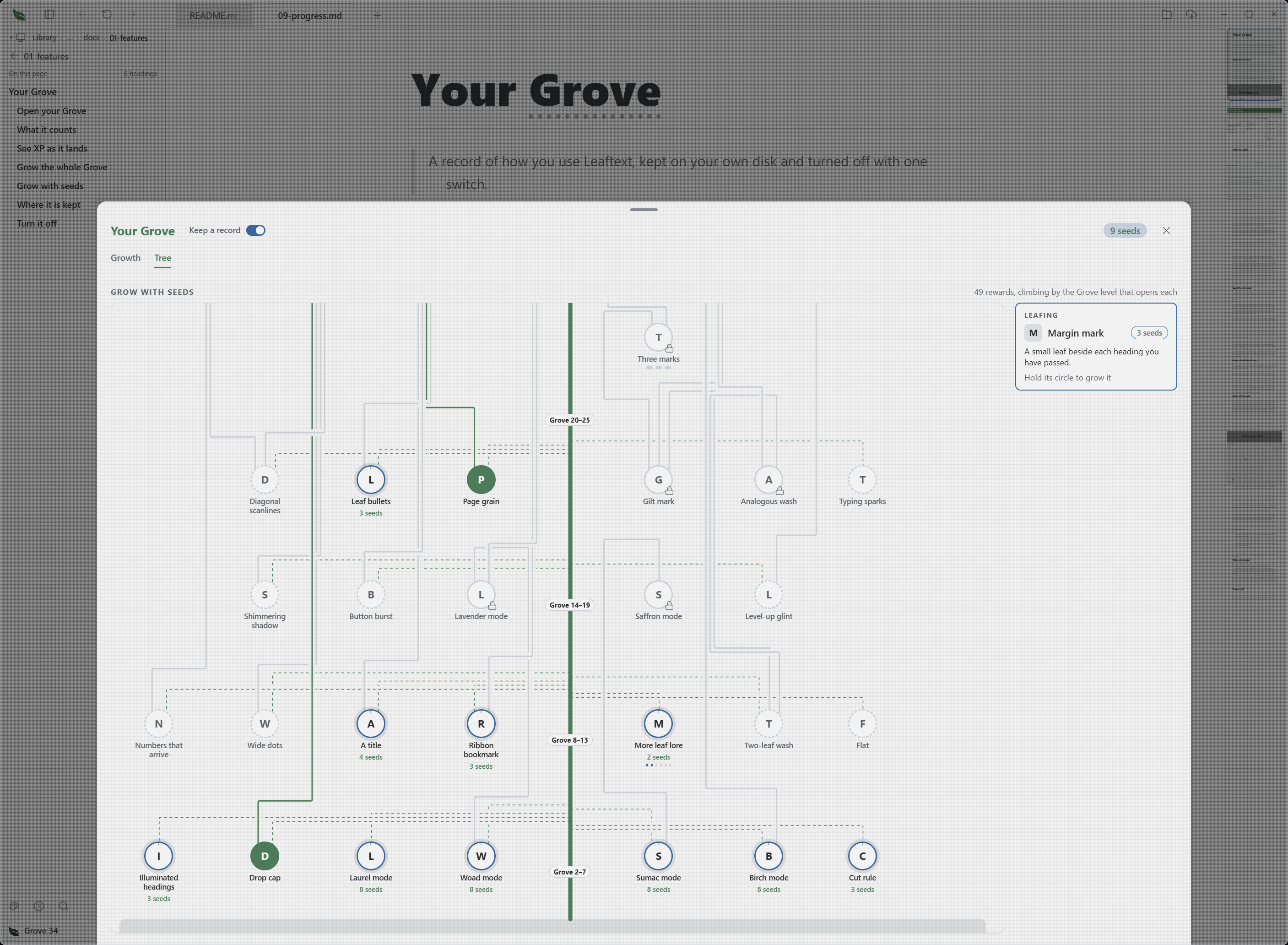The image size is (1288, 945).
Task: Go forward with the toolbar right arrow
Action: point(133,14)
